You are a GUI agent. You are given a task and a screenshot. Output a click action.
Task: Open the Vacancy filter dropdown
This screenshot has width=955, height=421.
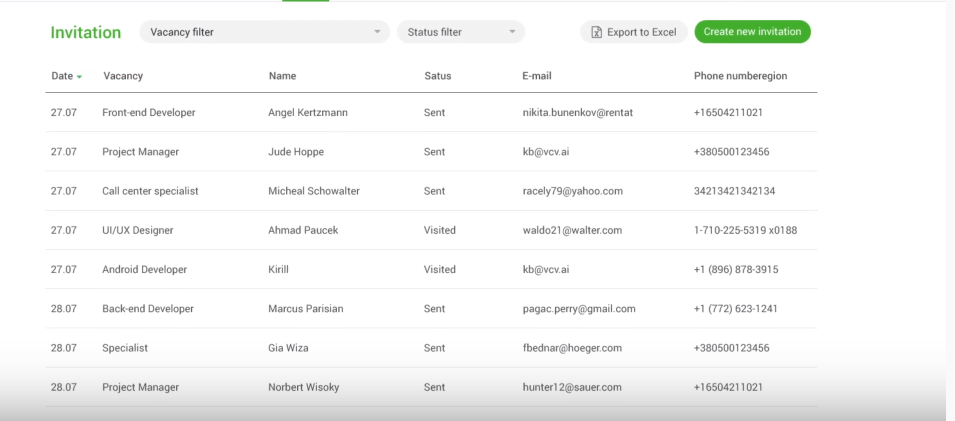[264, 32]
